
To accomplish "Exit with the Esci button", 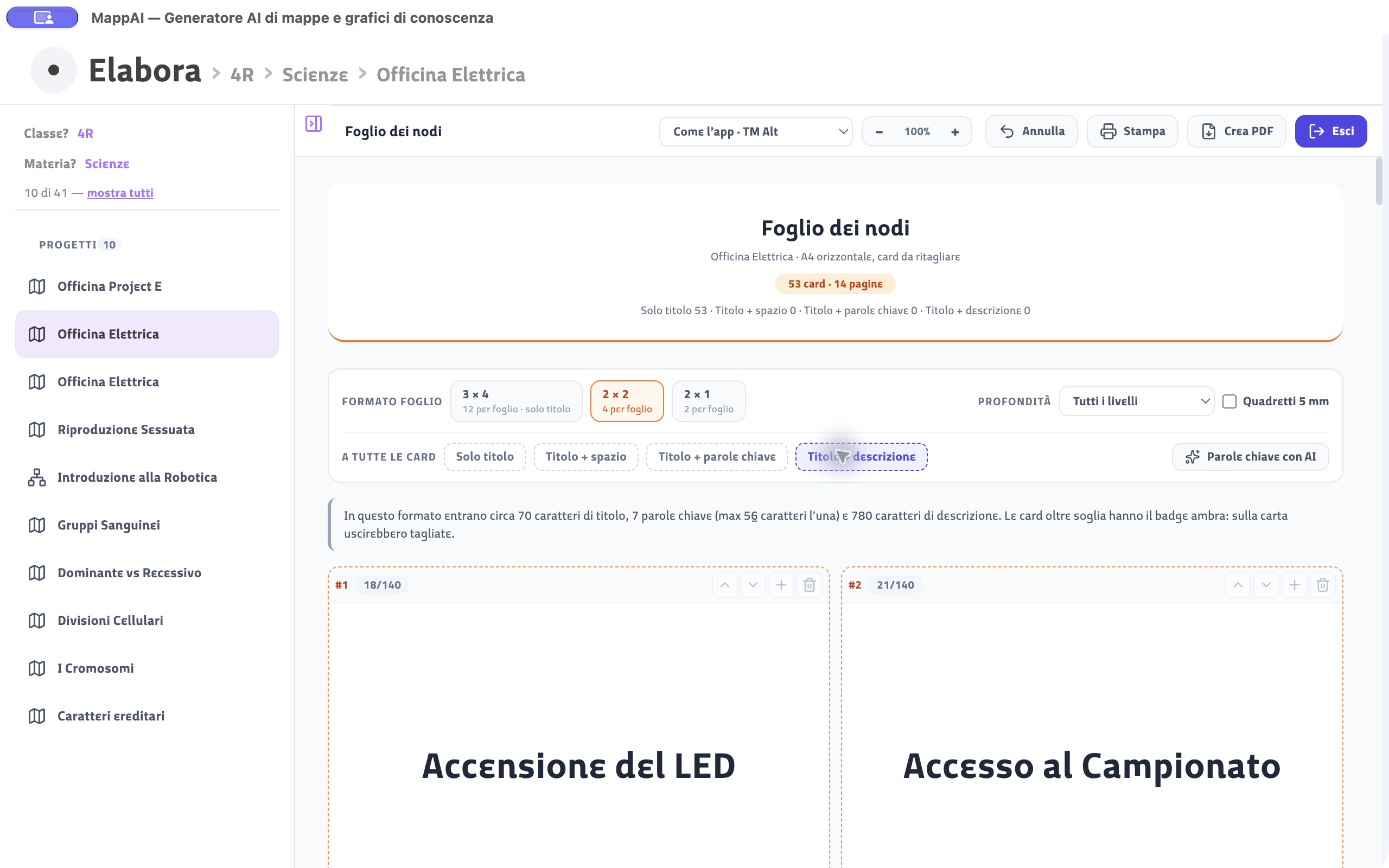I will point(1331,131).
